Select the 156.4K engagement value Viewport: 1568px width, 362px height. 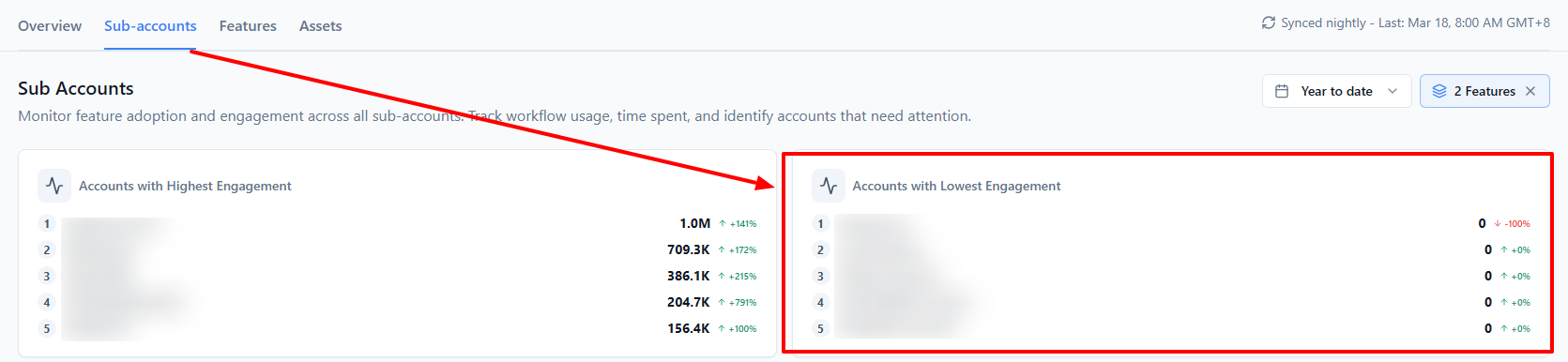click(689, 328)
